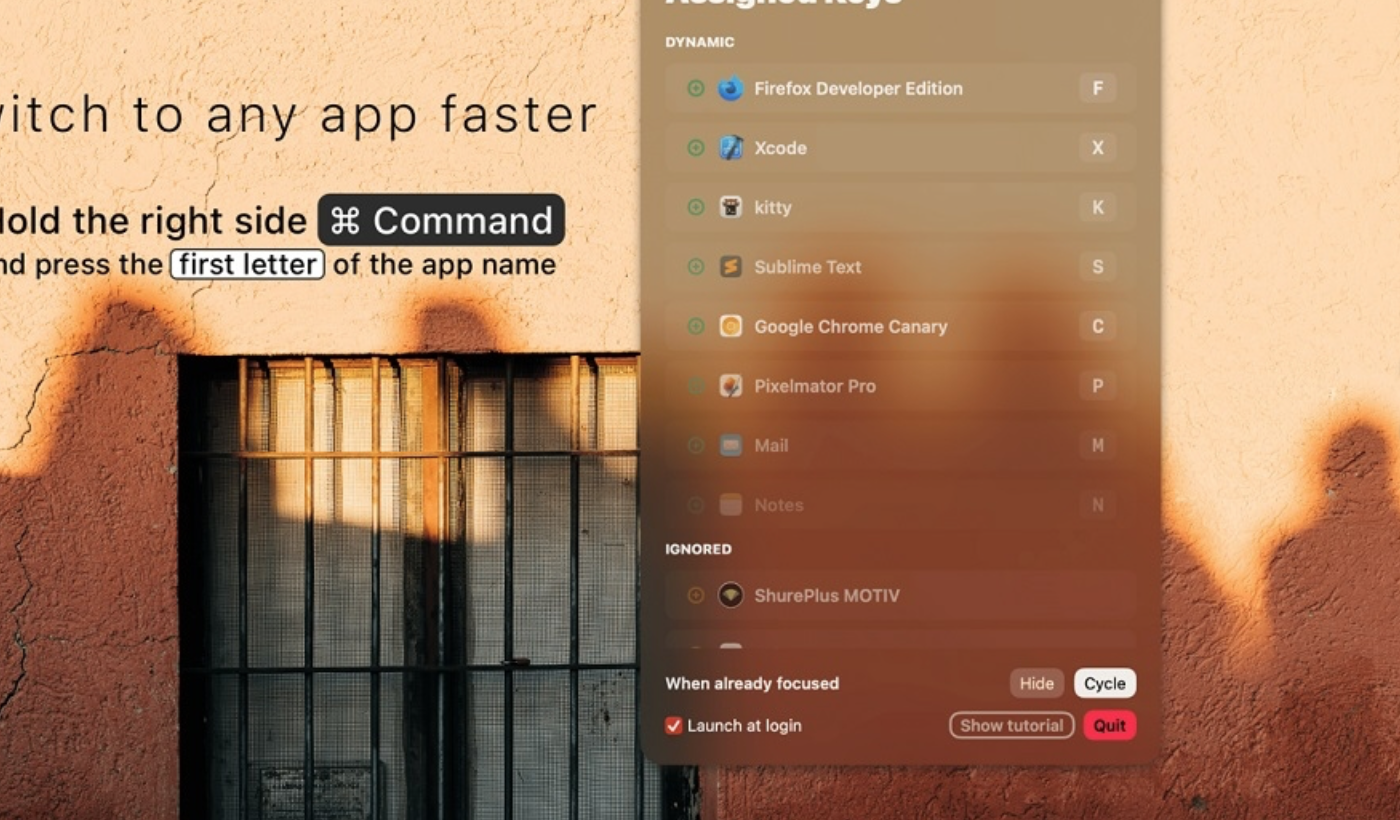This screenshot has height=820, width=1400.
Task: Click the green circle icon beside Sublime Text
Action: click(x=696, y=267)
